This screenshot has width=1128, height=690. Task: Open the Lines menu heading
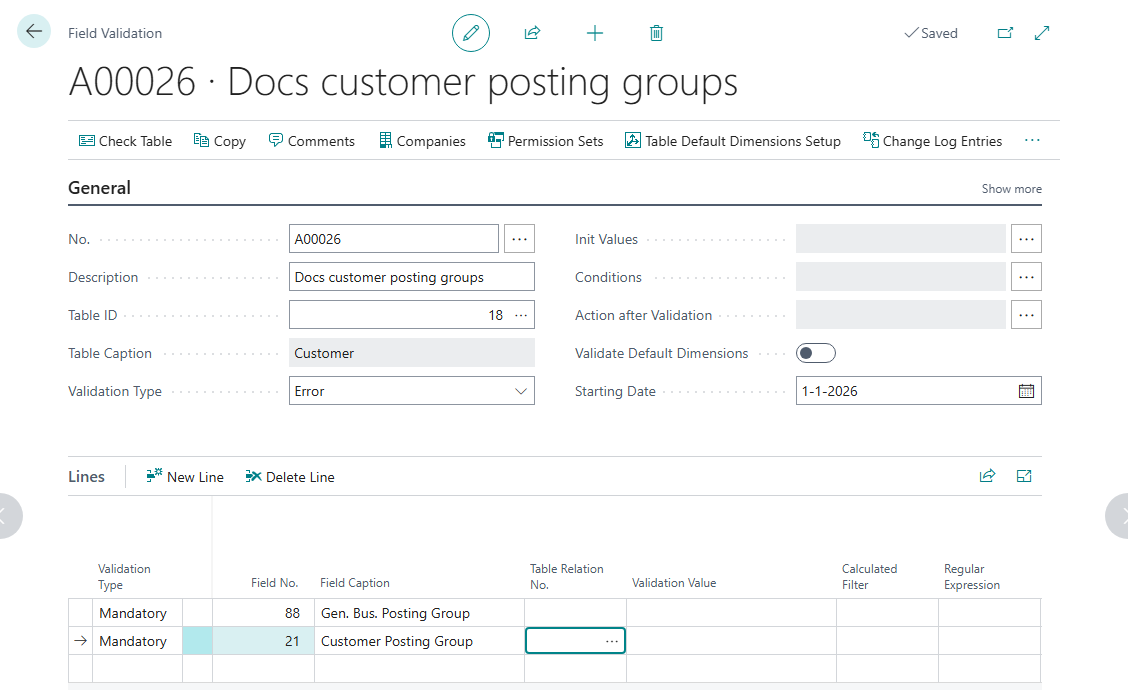(x=86, y=476)
